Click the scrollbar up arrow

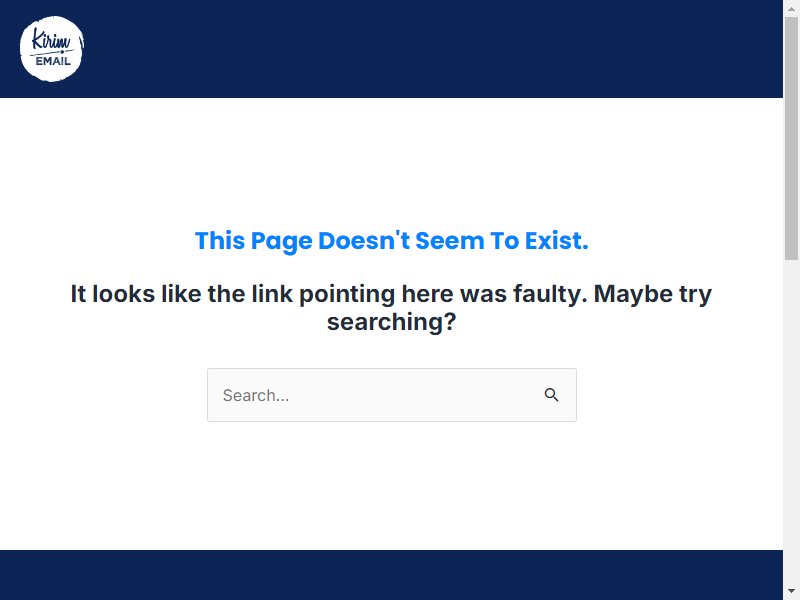coord(791,8)
